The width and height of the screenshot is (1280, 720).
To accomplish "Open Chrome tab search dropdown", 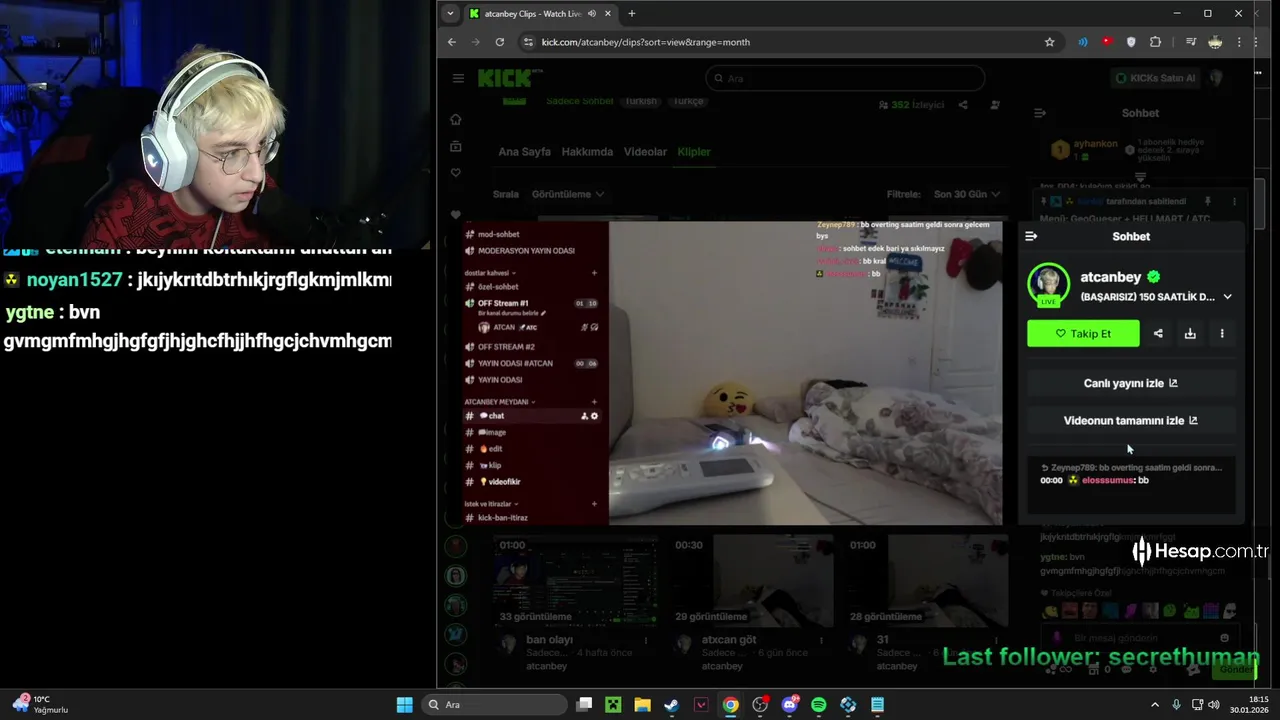I will click(x=451, y=14).
